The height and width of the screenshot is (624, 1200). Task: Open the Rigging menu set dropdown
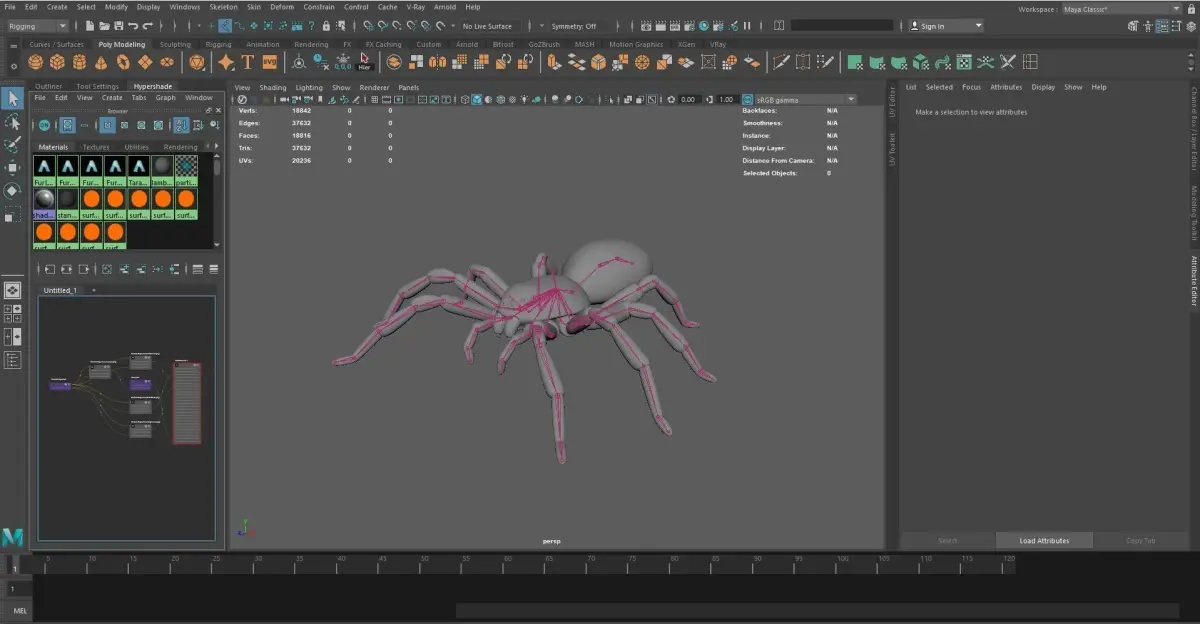click(38, 26)
